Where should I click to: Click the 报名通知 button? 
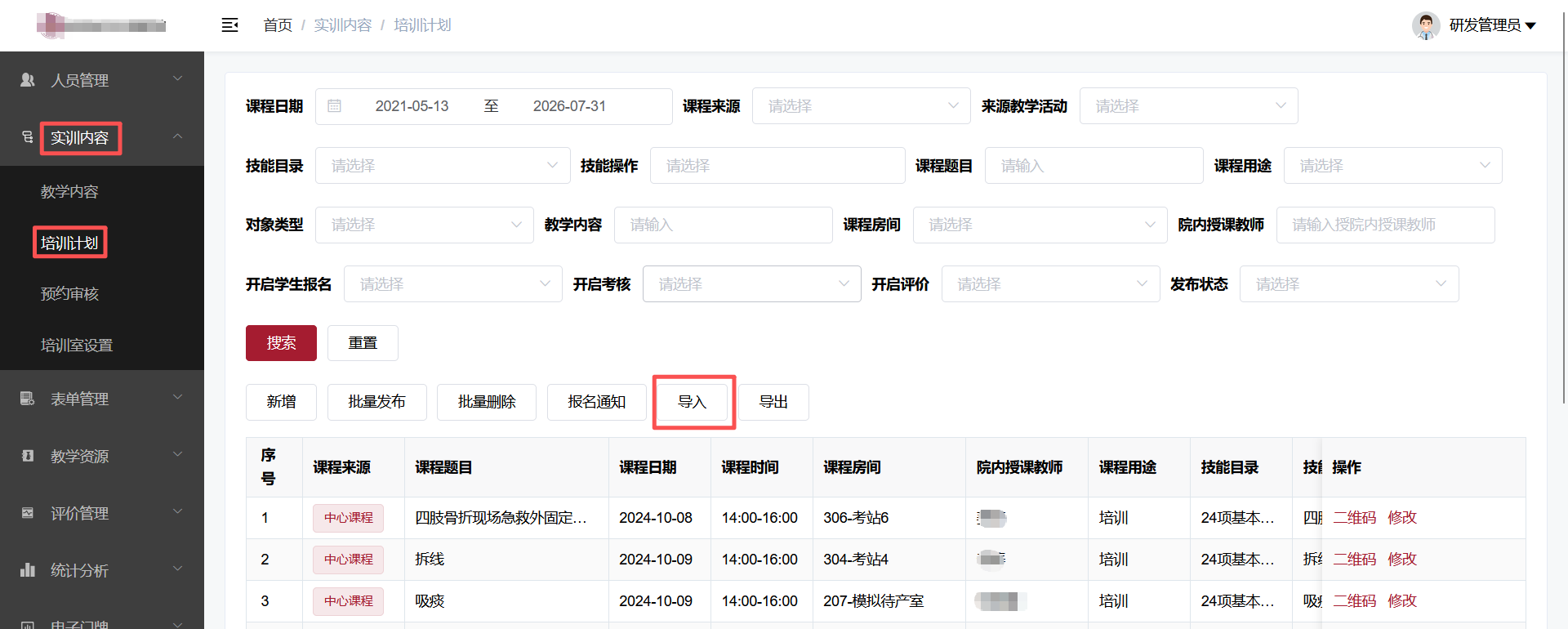coord(596,402)
